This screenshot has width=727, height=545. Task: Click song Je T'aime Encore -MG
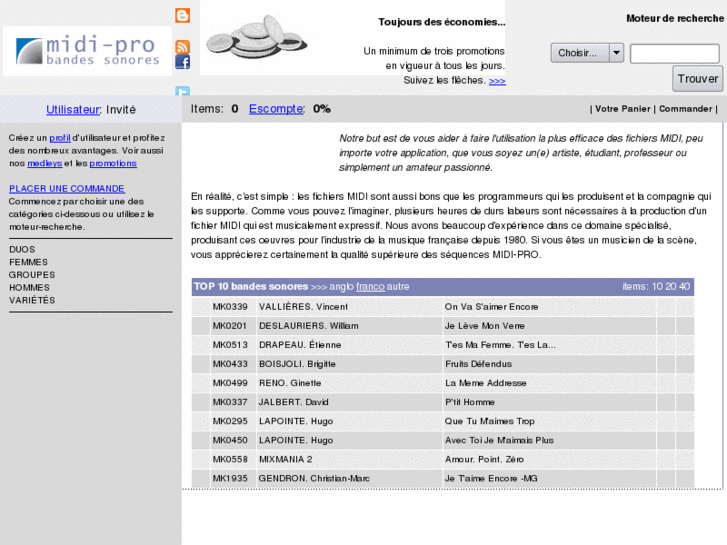point(491,478)
